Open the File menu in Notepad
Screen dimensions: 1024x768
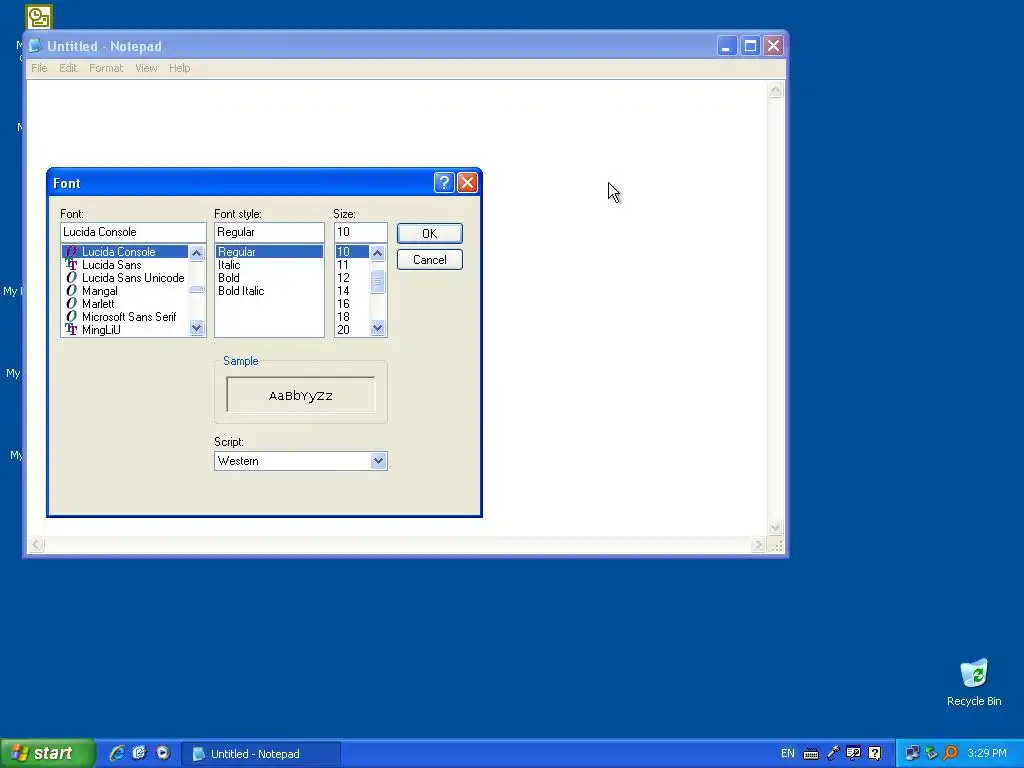[x=39, y=68]
